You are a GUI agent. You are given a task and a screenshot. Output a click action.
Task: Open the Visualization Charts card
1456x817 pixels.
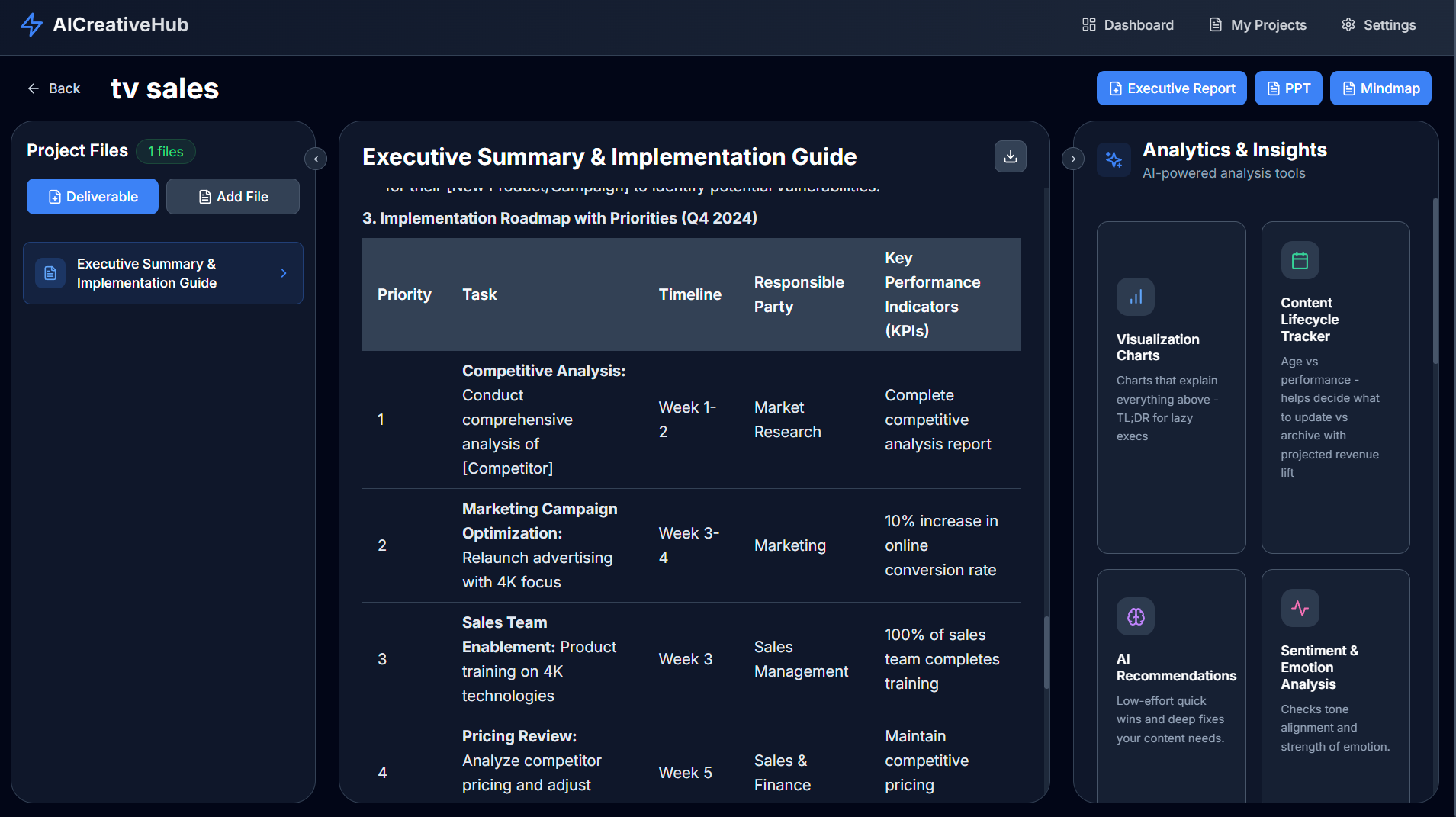click(x=1171, y=388)
